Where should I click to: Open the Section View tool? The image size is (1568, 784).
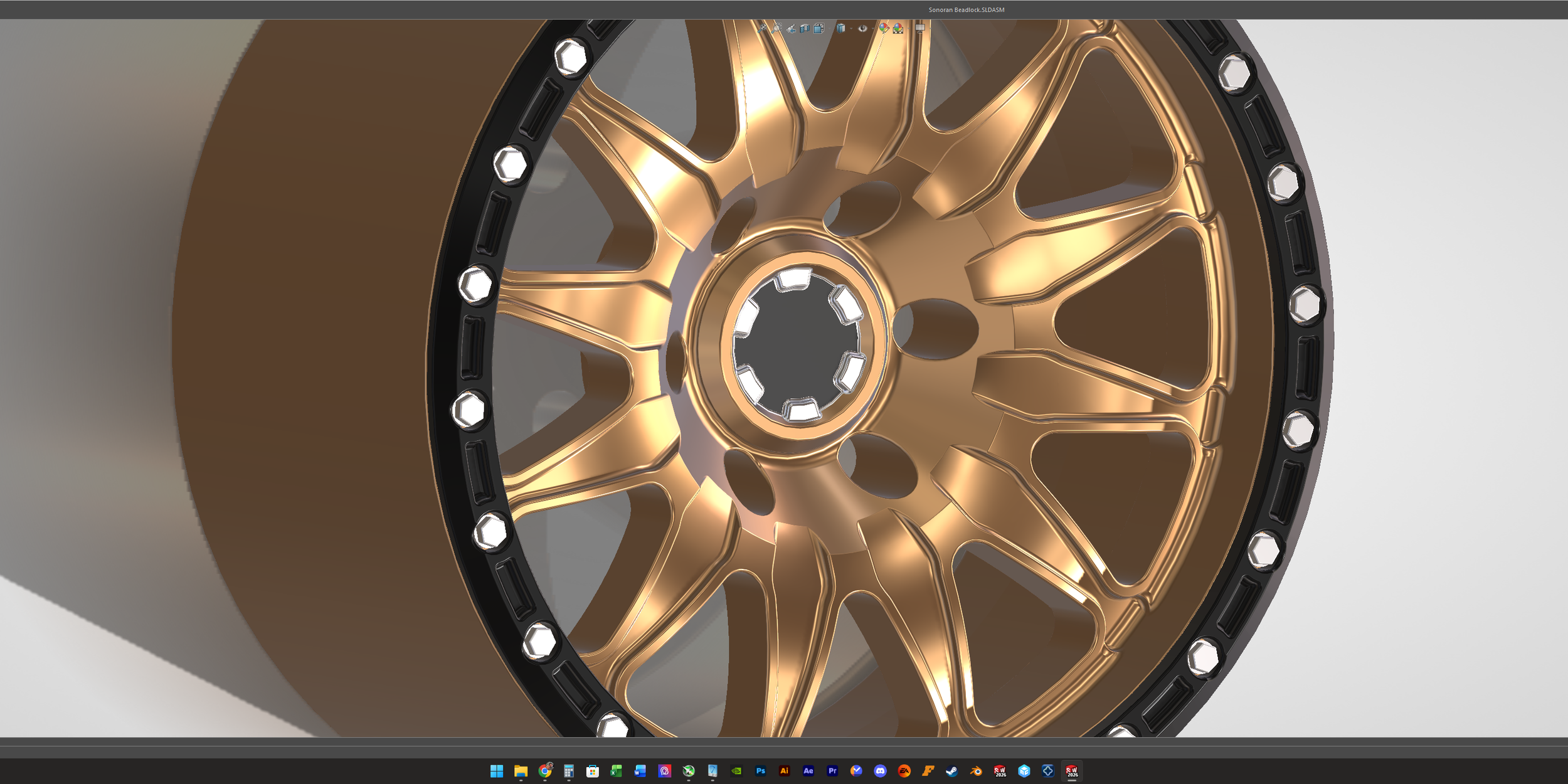coord(805,28)
